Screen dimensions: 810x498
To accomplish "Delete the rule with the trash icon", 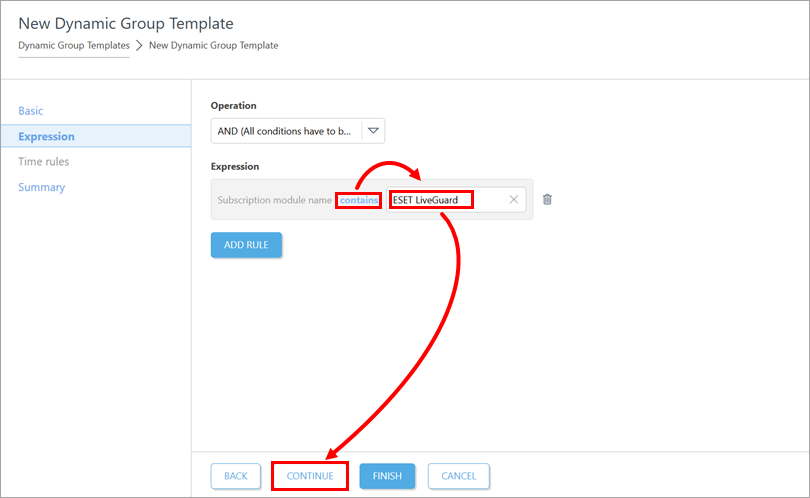I will (547, 200).
